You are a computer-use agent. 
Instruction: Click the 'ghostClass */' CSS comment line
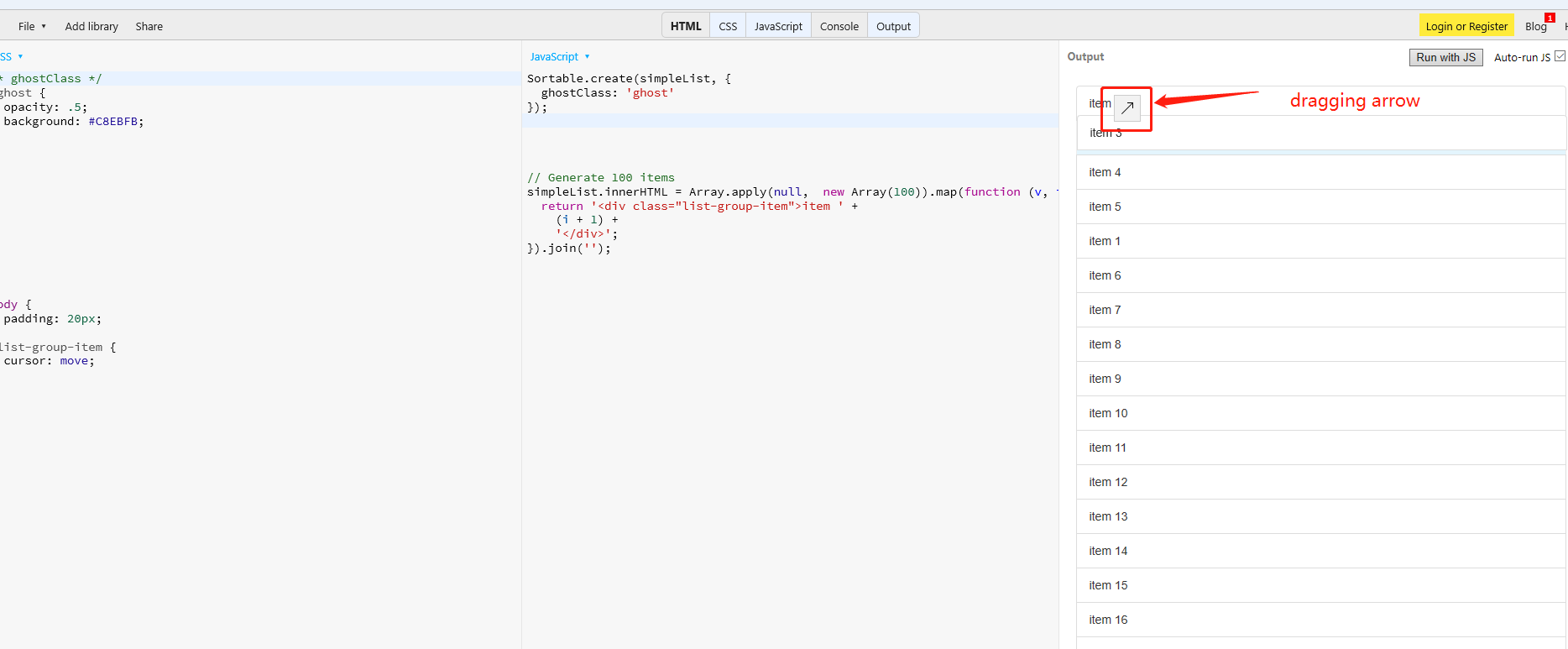[x=51, y=78]
